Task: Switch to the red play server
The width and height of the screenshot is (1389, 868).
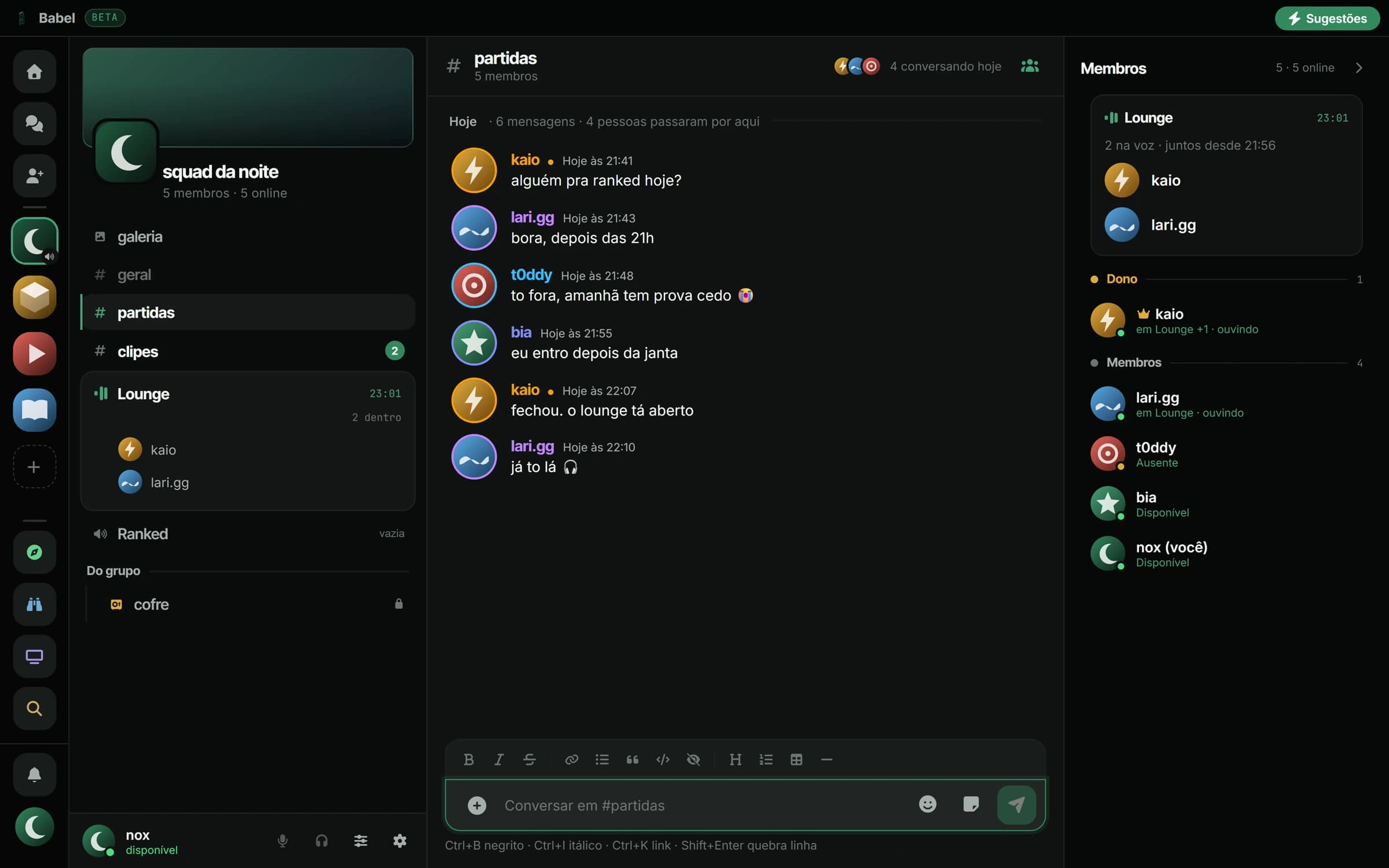Action: [34, 354]
